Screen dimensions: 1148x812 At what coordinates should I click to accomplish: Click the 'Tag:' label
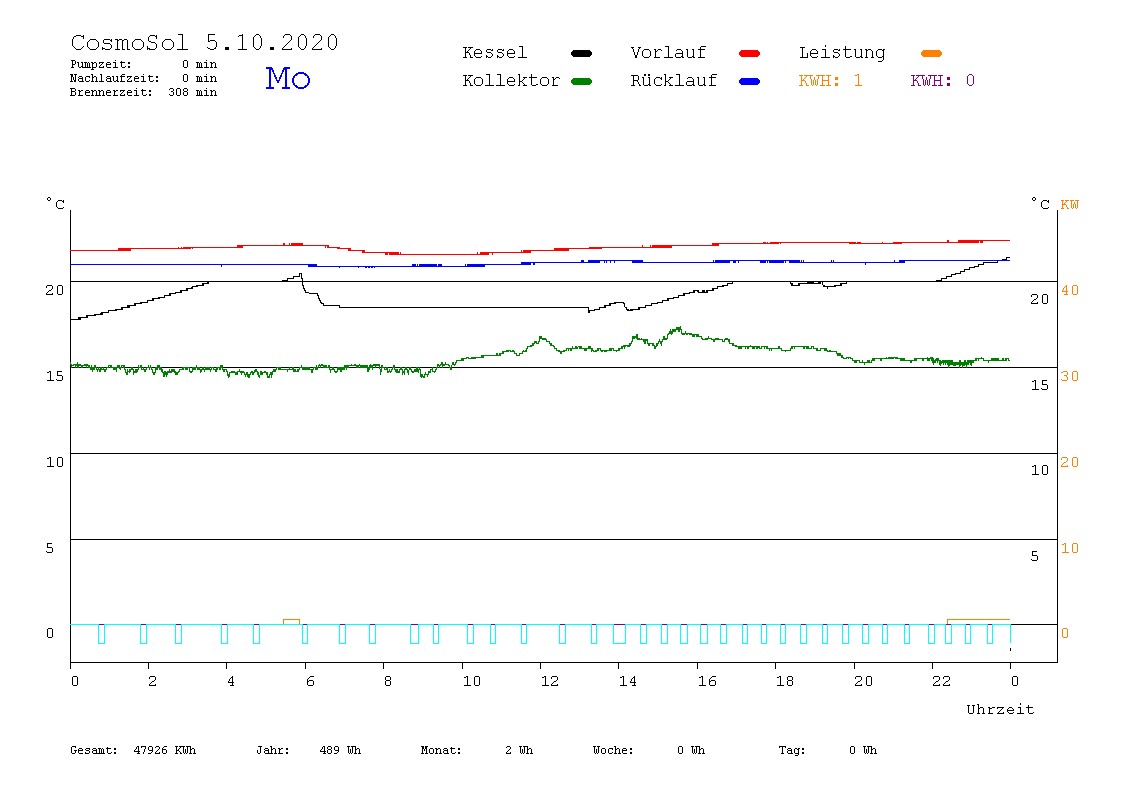(x=791, y=750)
